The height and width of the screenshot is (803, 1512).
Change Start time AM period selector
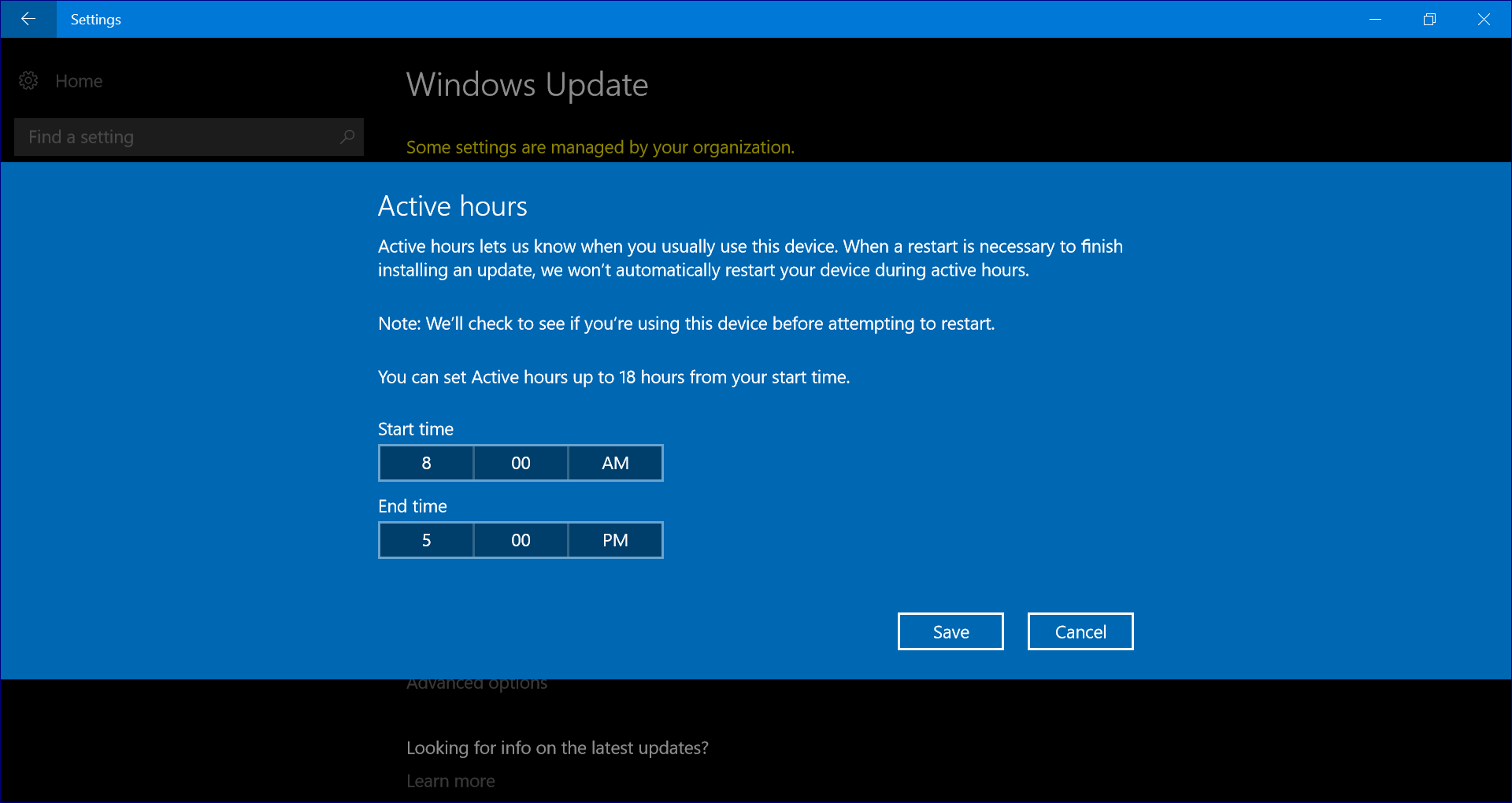(x=615, y=463)
